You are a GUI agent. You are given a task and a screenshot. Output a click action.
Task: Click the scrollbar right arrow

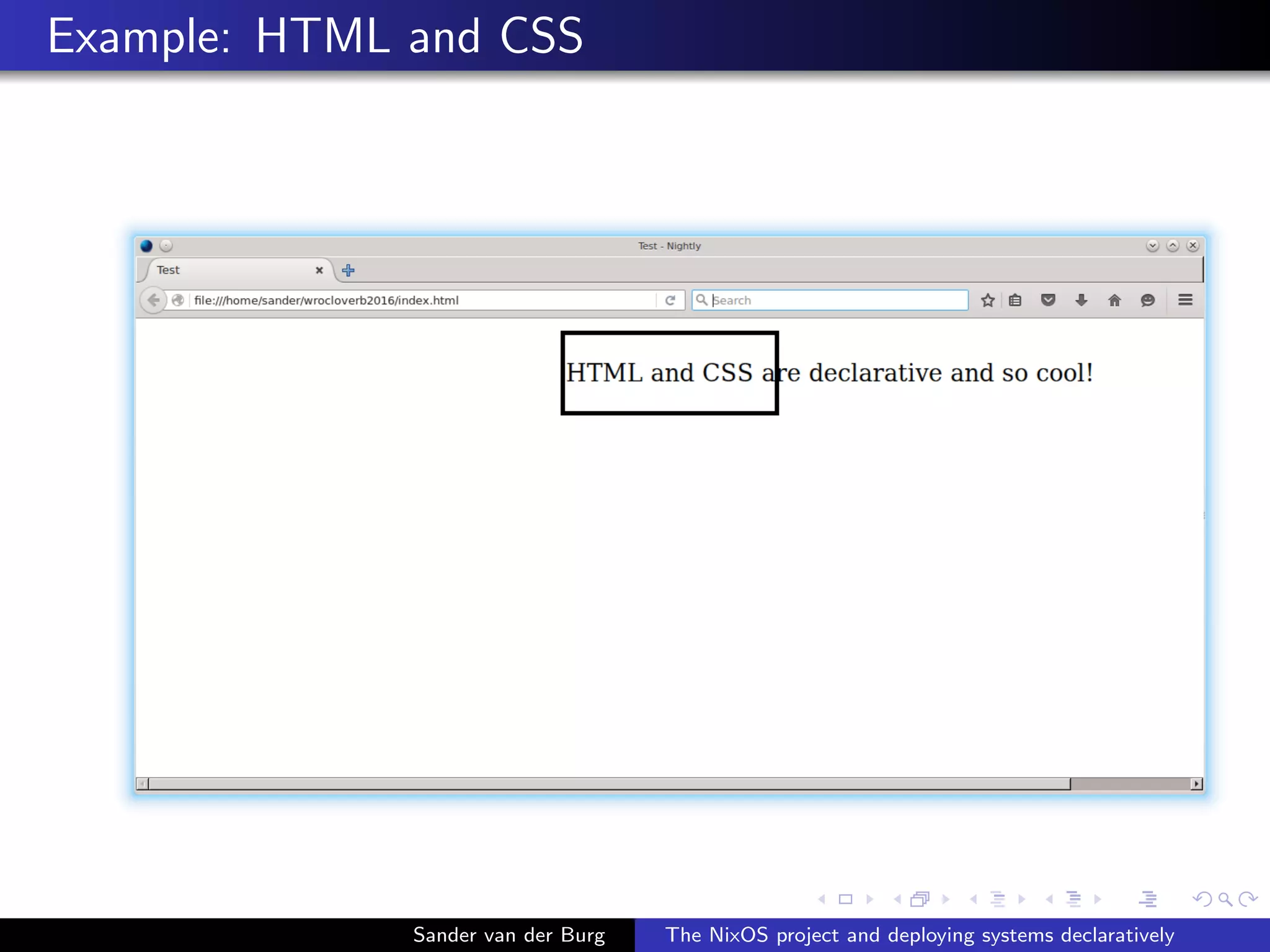click(x=1196, y=784)
